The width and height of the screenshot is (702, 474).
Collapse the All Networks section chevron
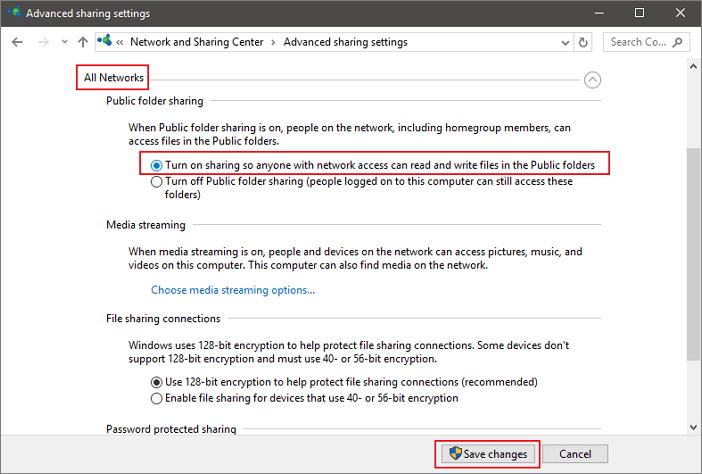[x=592, y=80]
